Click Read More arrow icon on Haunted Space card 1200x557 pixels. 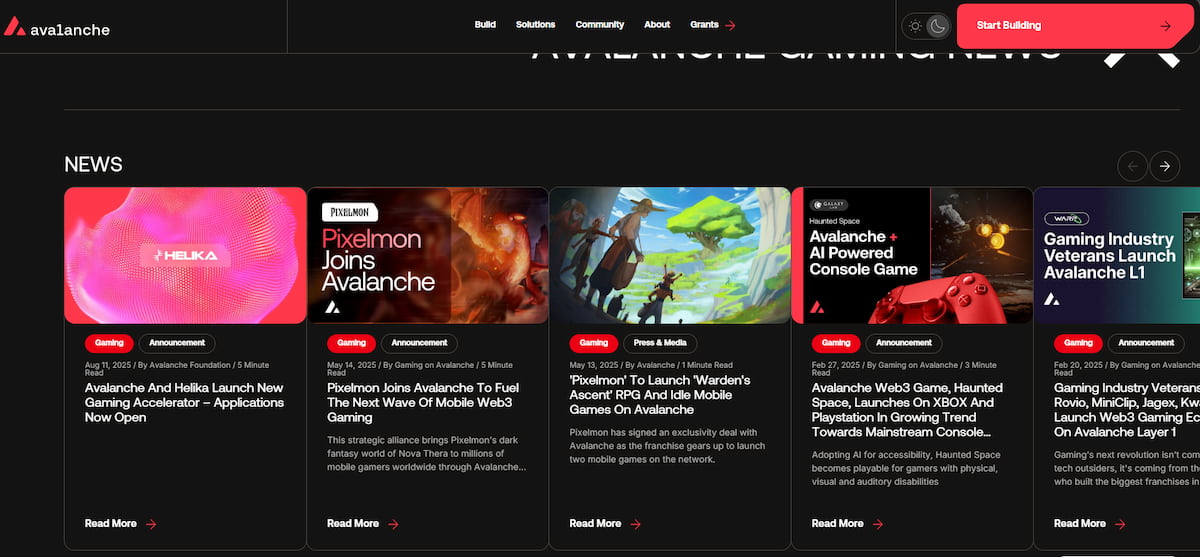(x=878, y=524)
